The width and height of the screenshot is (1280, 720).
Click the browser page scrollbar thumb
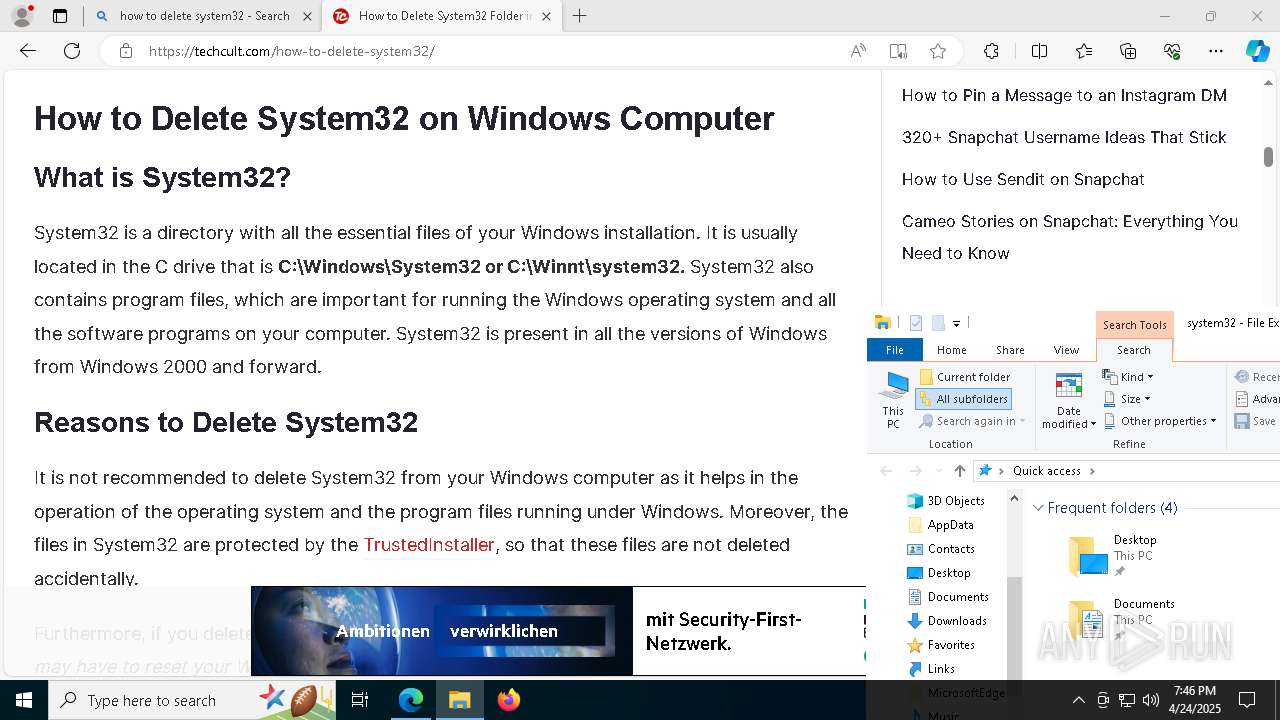coord(1268,157)
